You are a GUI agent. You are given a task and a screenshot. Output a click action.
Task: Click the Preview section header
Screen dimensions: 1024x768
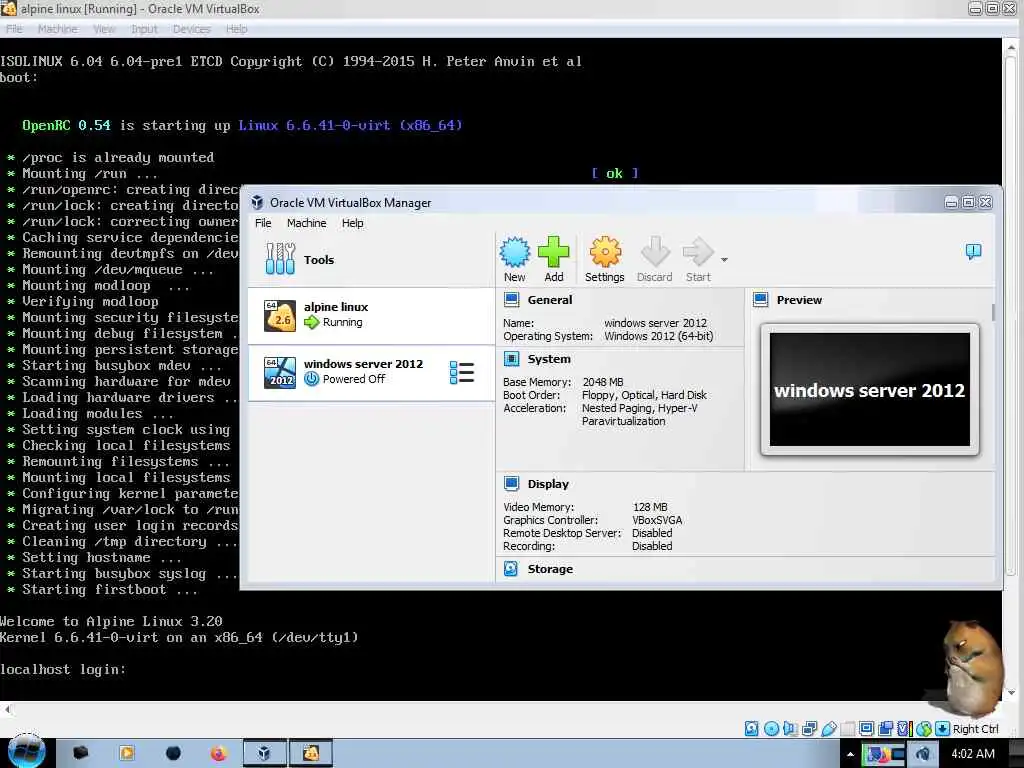[799, 300]
